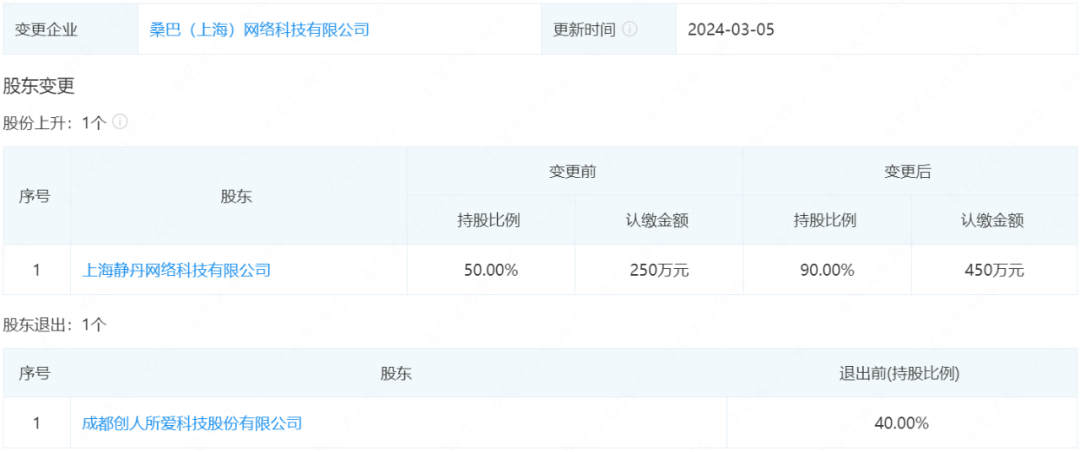Click 认缴金额 header under 变更后
The width and height of the screenshot is (1080, 452).
[x=994, y=220]
